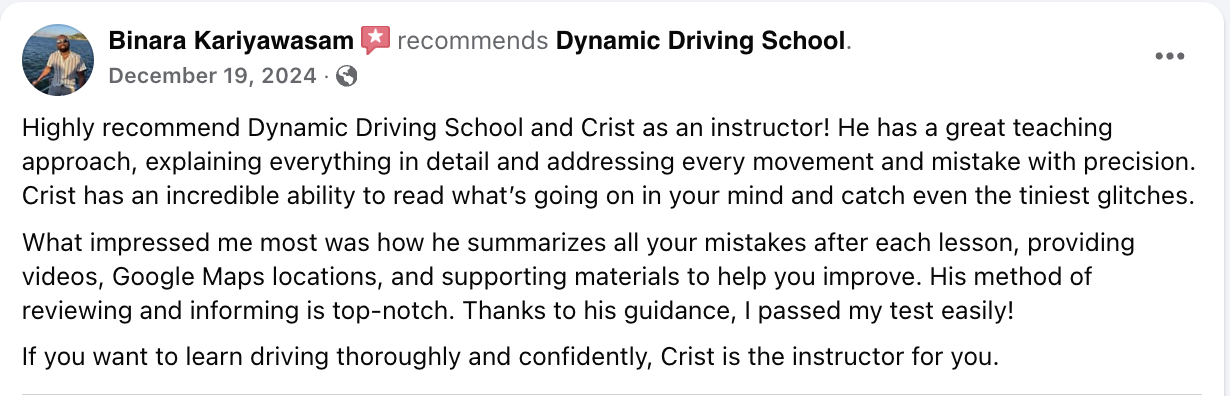Screen dimensions: 1230x396
Task: Open the three-dot post options menu
Action: click(1169, 56)
